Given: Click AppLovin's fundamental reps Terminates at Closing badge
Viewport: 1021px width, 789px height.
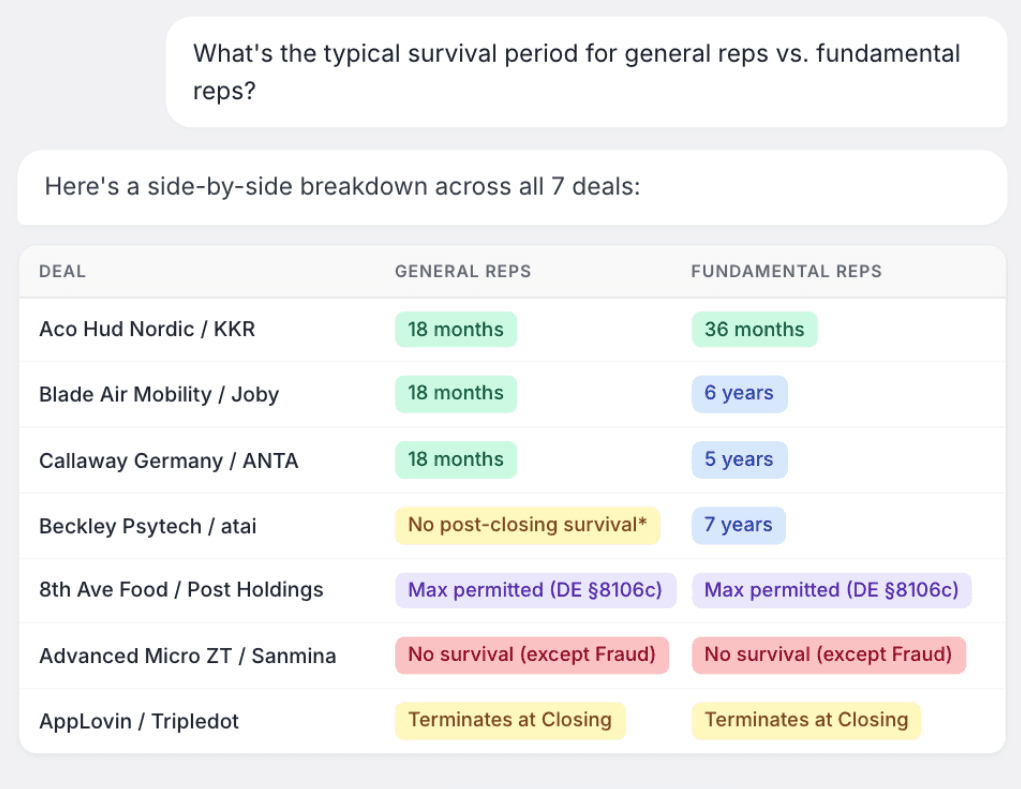Looking at the screenshot, I should point(806,720).
